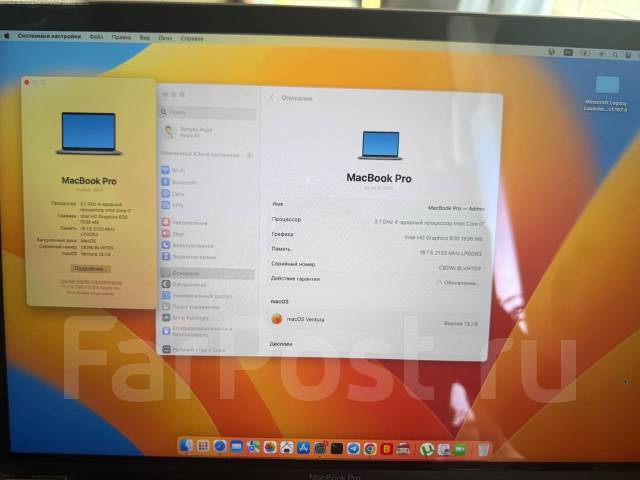Select Основные in the sidebar
The width and height of the screenshot is (640, 480).
pyautogui.click(x=208, y=273)
